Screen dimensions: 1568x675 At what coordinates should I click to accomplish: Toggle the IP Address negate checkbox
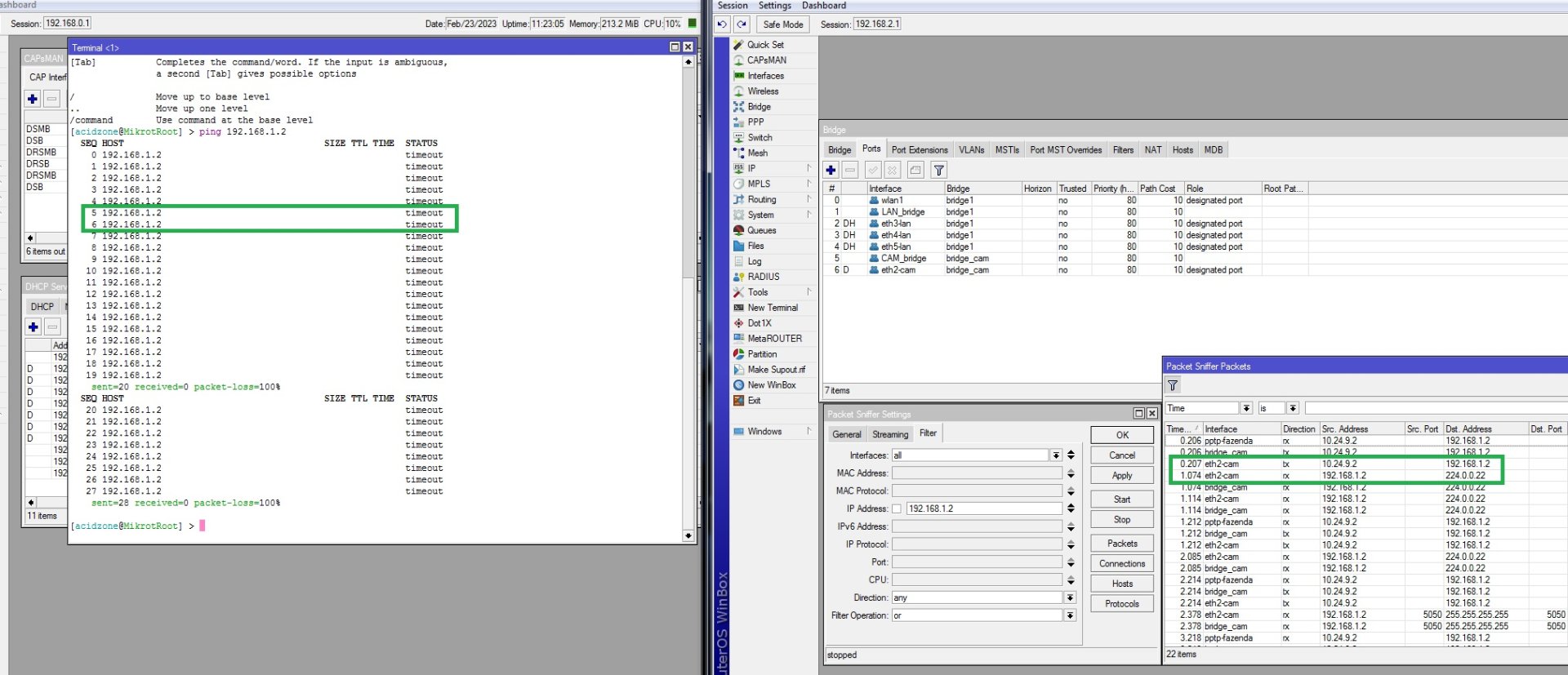tap(897, 508)
